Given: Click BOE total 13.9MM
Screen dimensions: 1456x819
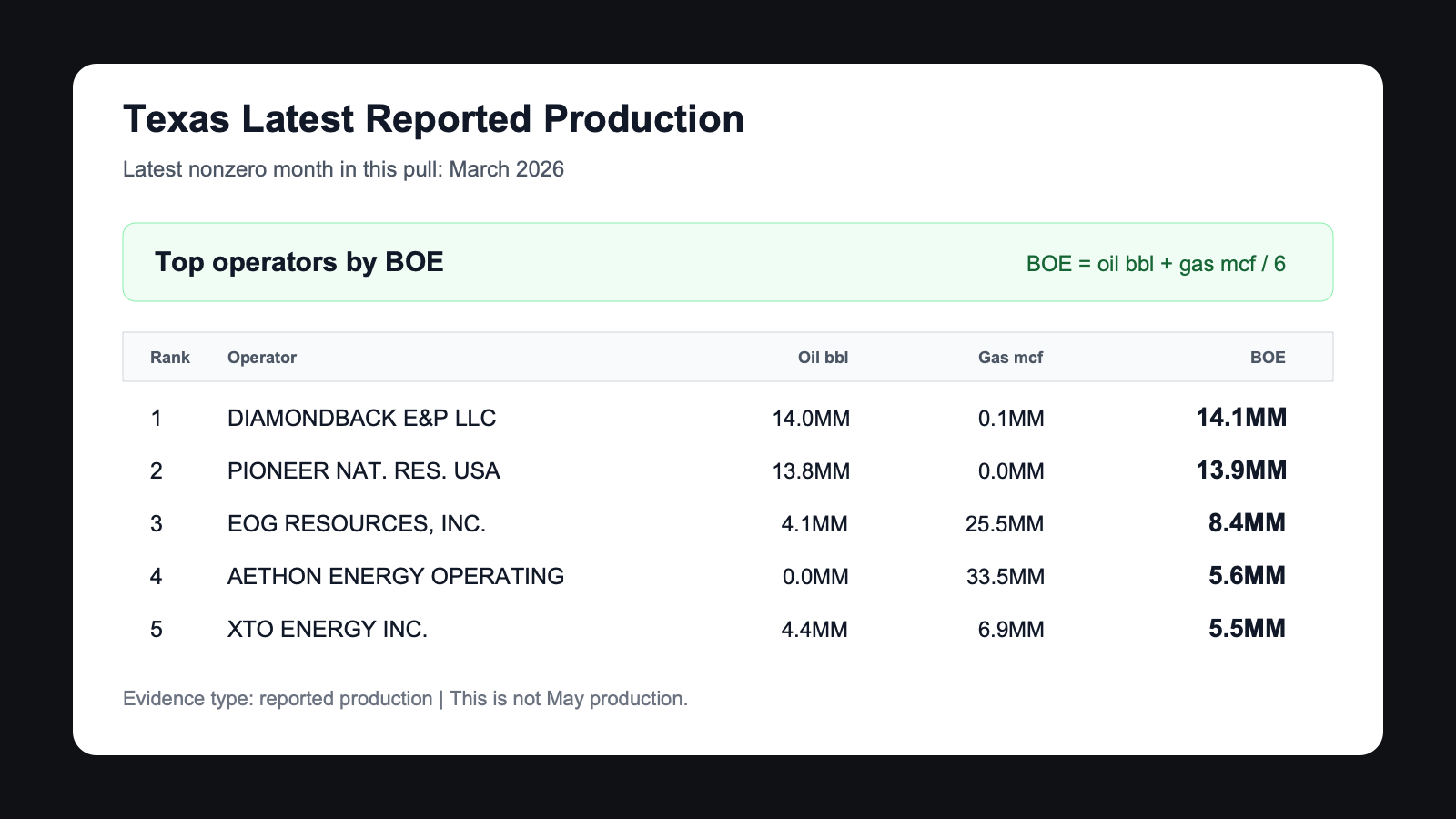Looking at the screenshot, I should click(1241, 470).
